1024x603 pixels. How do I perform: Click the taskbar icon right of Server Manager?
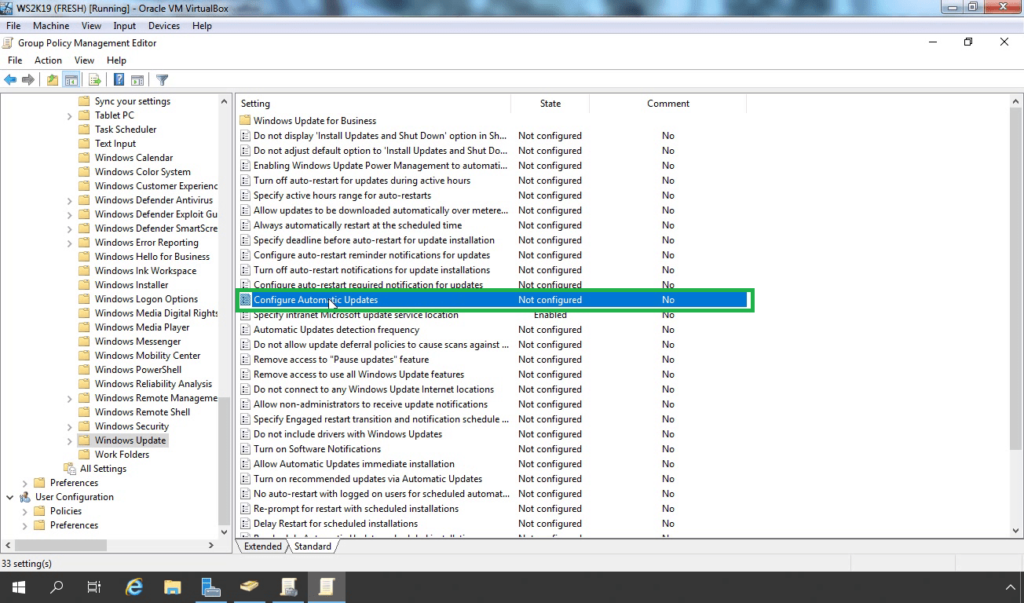point(249,586)
